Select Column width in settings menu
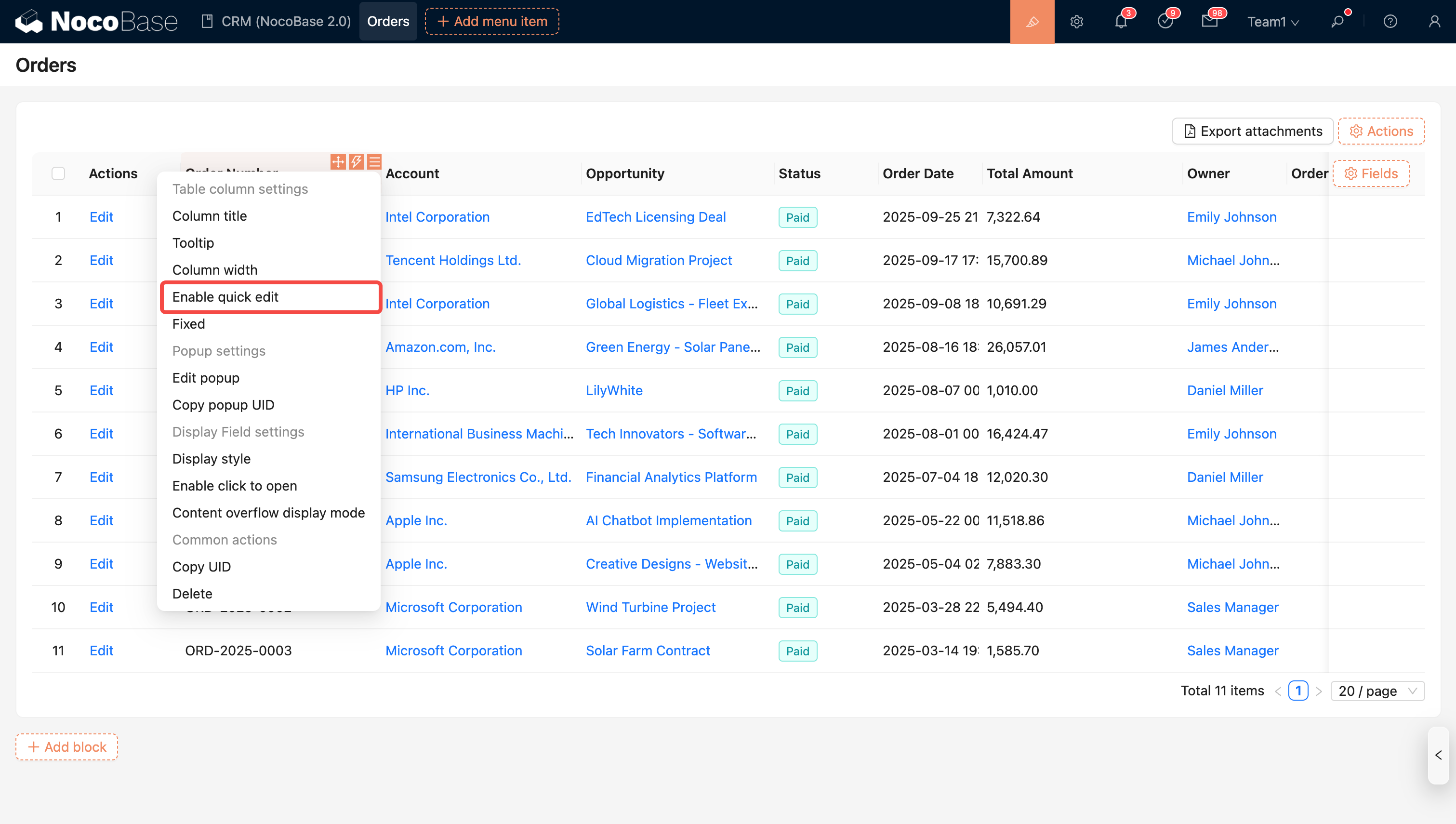 tap(214, 270)
